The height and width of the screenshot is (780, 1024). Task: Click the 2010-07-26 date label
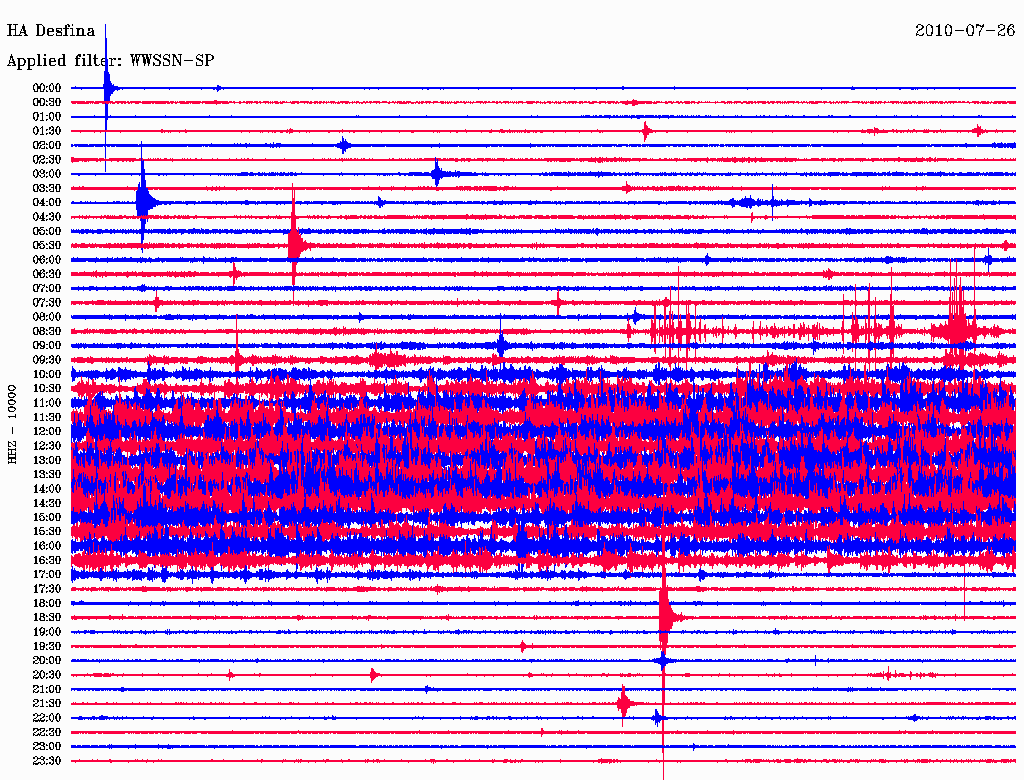point(965,31)
